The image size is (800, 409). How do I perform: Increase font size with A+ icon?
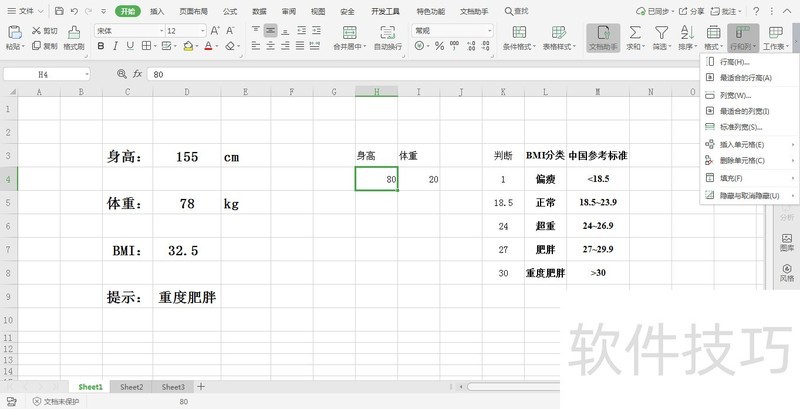click(215, 31)
